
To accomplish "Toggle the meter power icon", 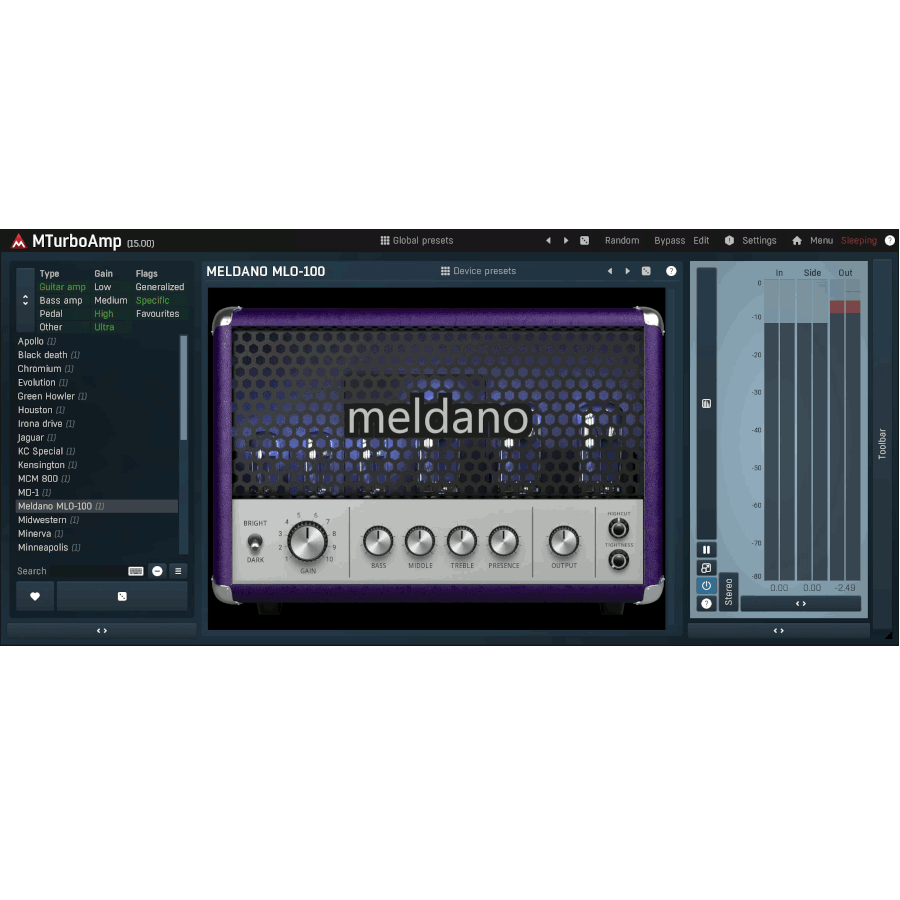I will (x=707, y=585).
